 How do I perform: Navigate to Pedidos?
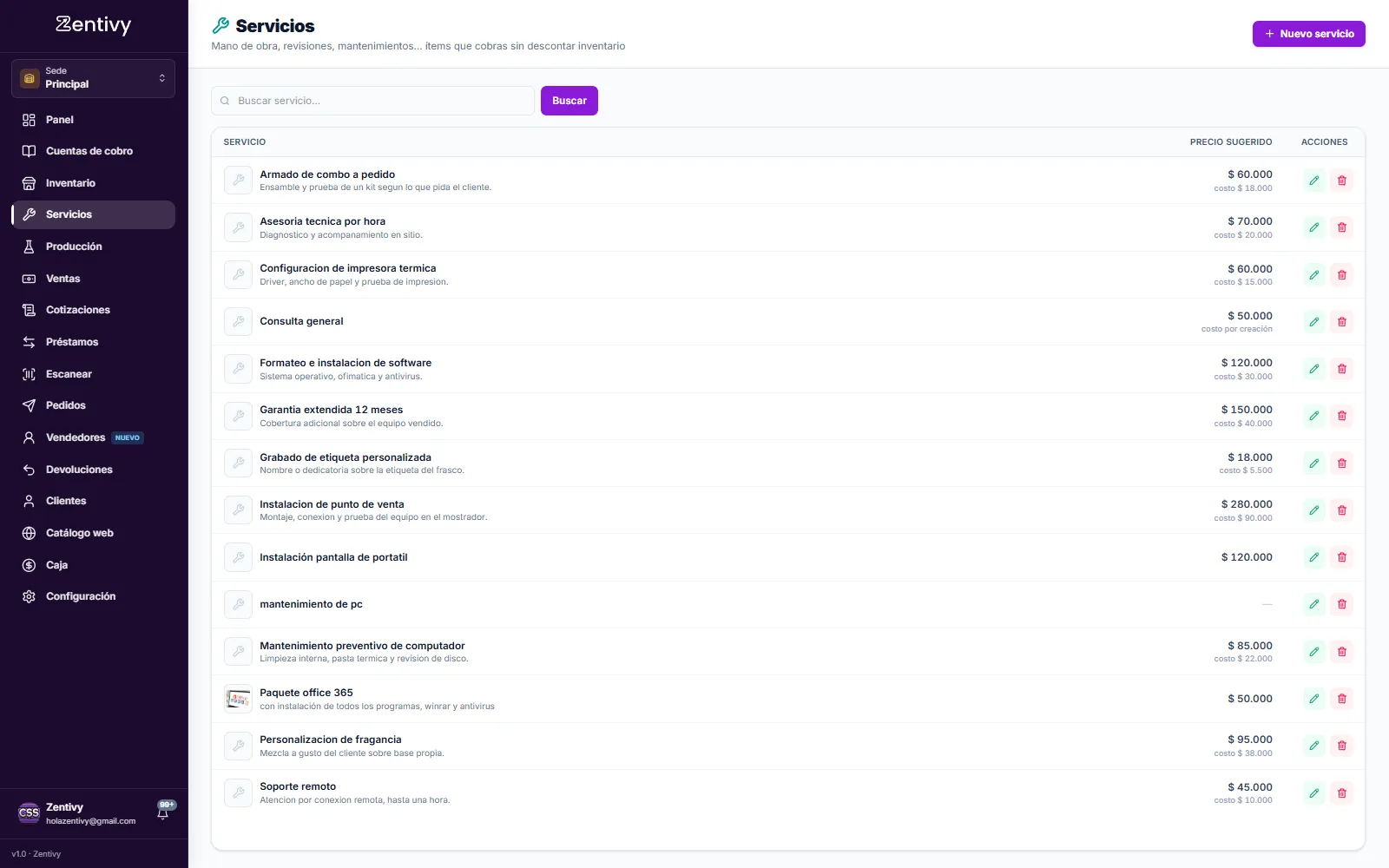point(93,405)
